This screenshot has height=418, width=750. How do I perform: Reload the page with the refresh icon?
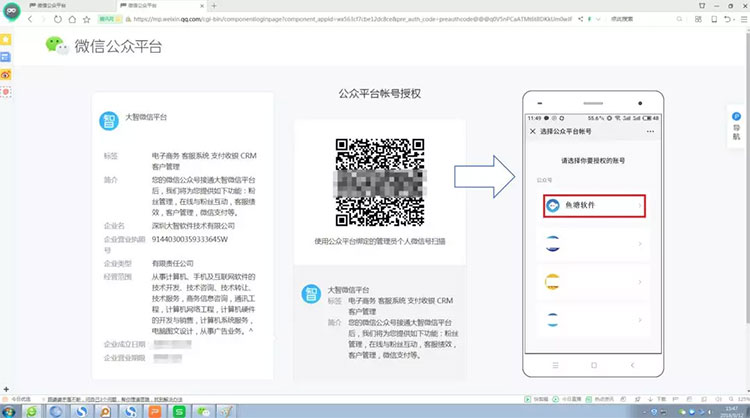click(x=57, y=19)
